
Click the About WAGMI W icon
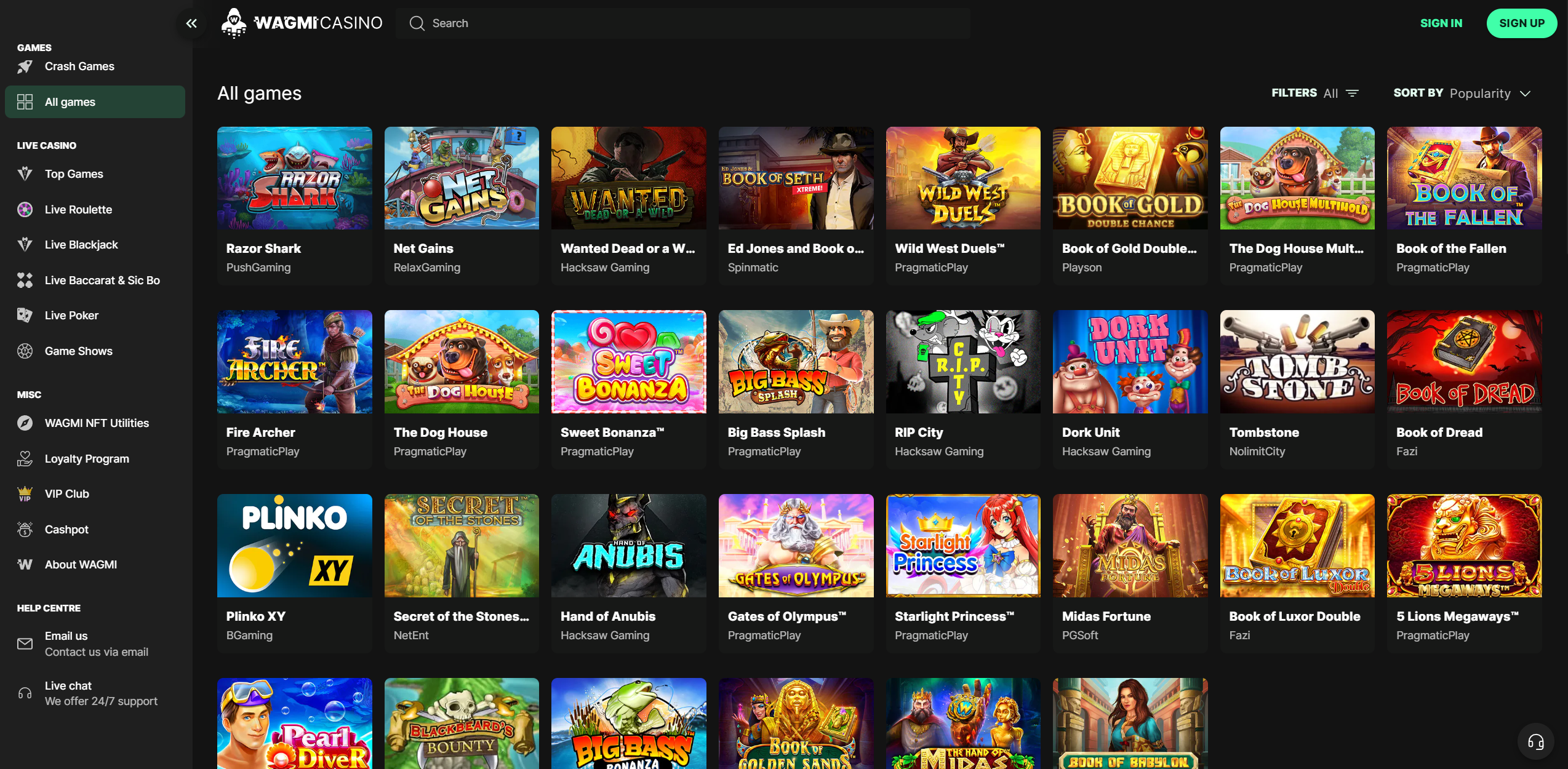click(25, 565)
